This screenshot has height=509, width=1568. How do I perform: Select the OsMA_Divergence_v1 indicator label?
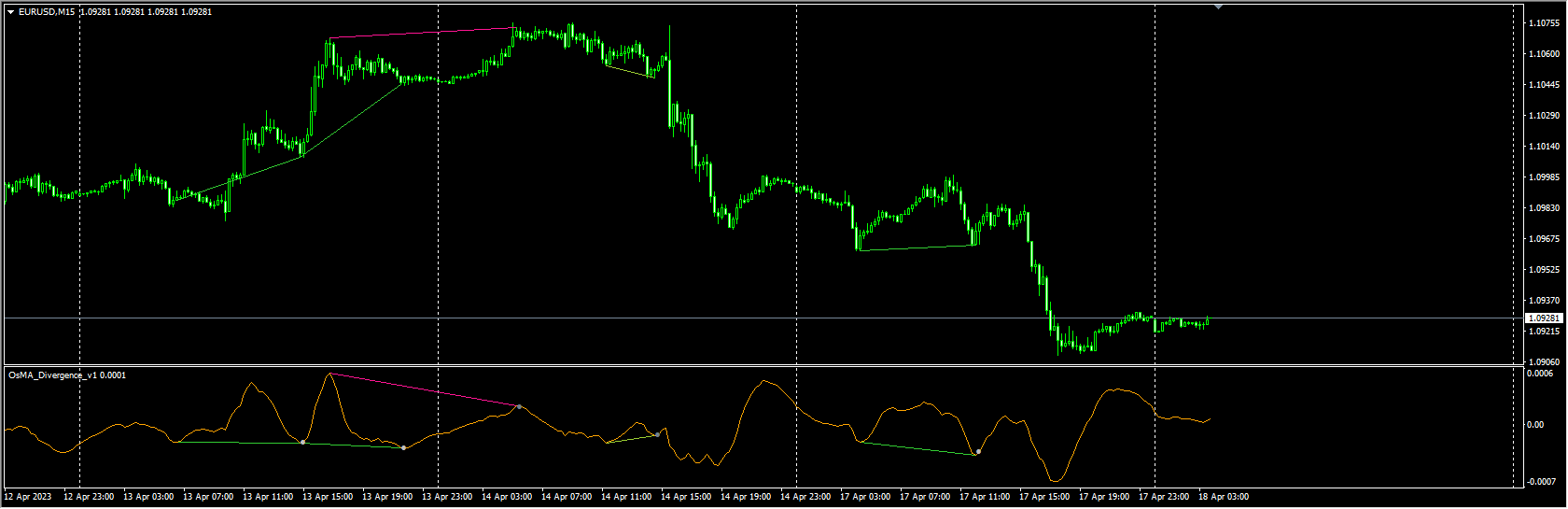pos(67,375)
